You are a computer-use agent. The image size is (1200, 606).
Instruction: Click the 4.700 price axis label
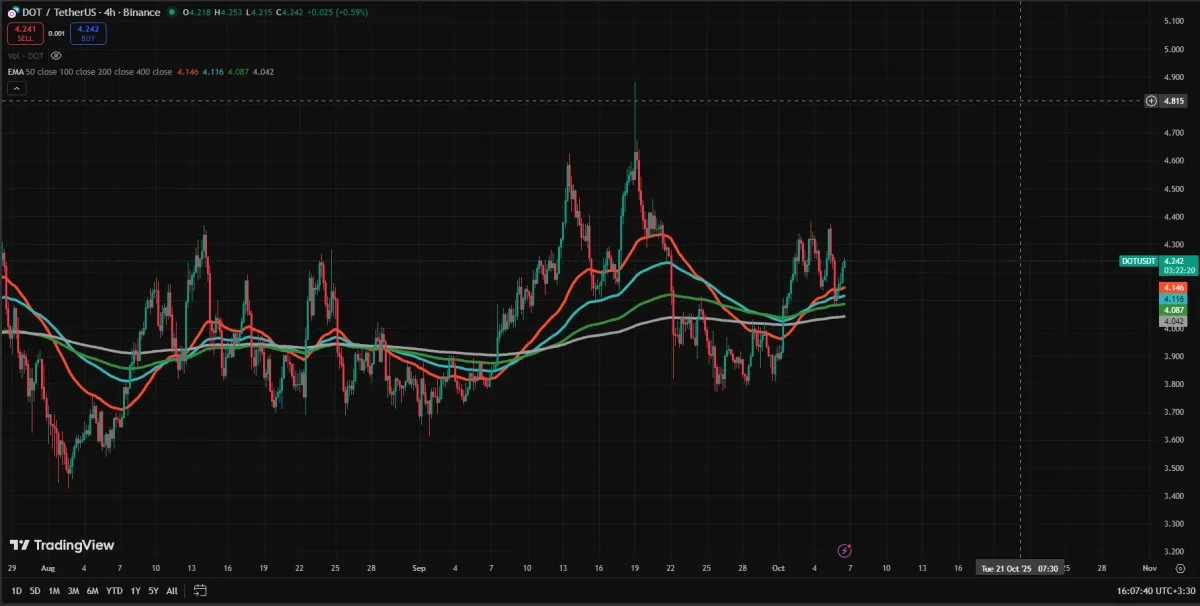point(1174,132)
